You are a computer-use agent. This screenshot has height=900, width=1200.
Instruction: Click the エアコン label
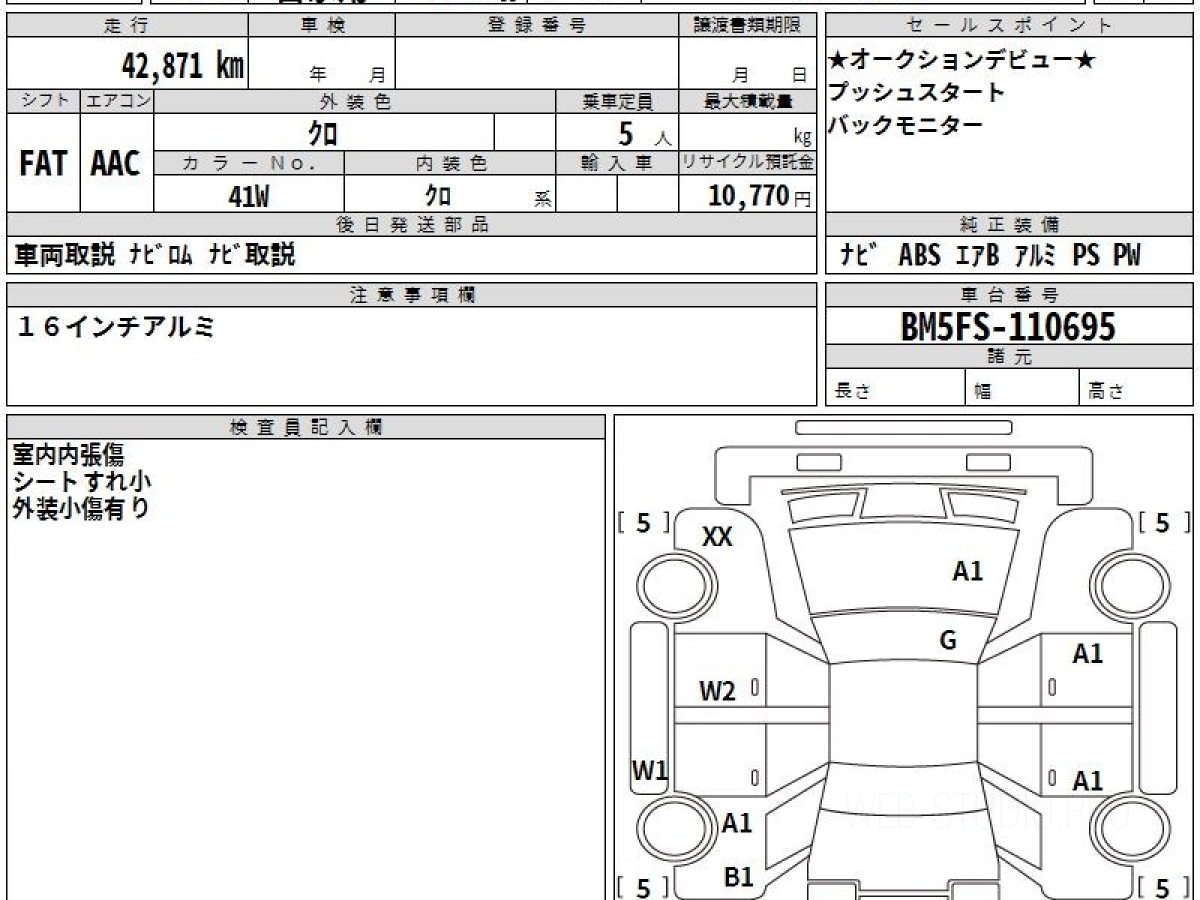pyautogui.click(x=117, y=101)
